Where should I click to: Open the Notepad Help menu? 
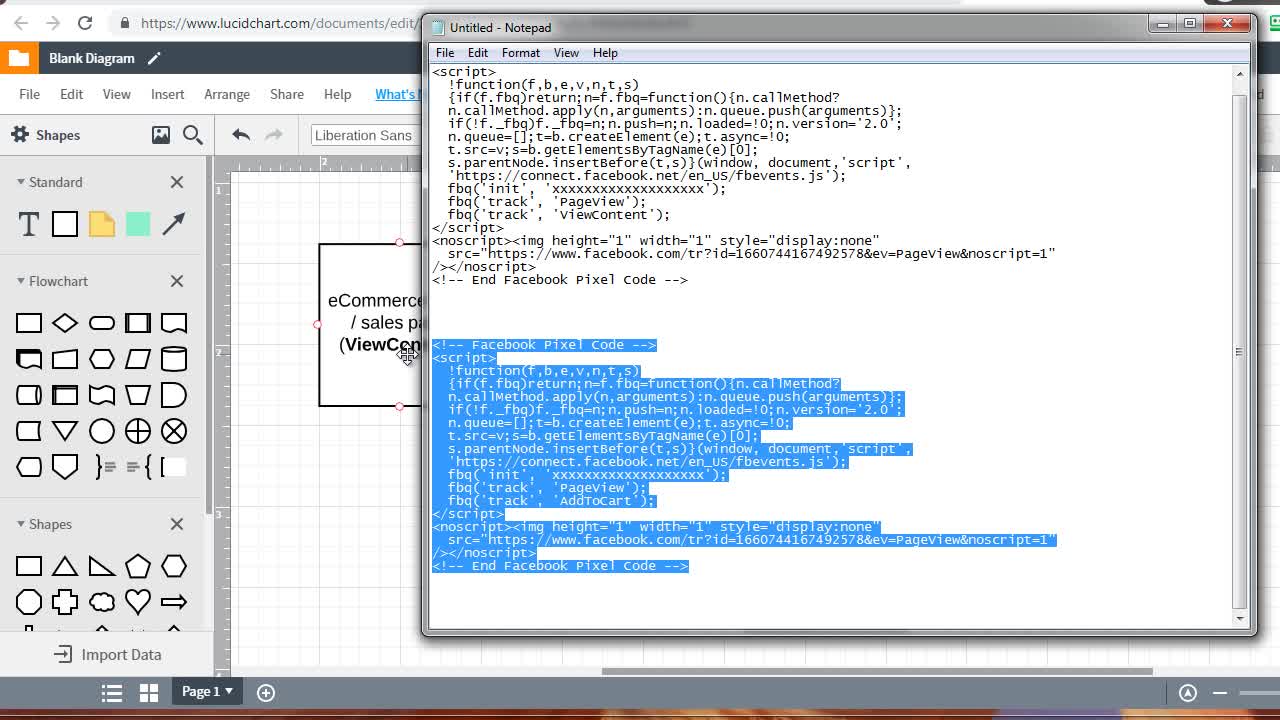(x=605, y=53)
